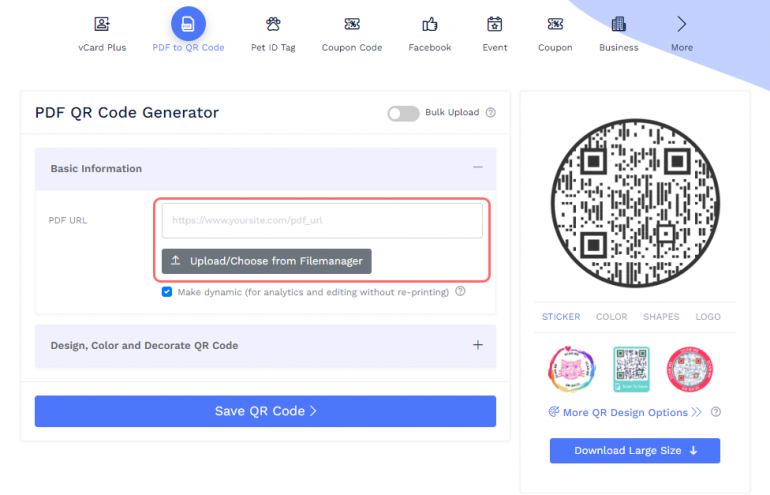Click the Save QR Code button

(265, 411)
